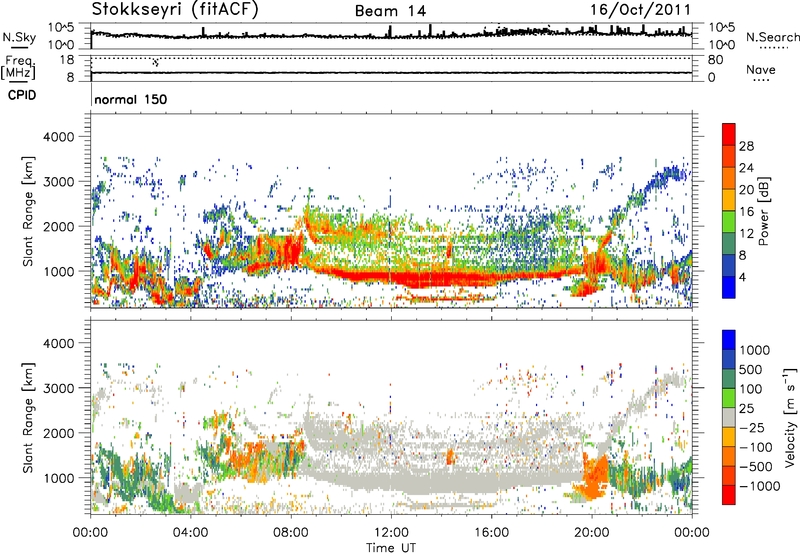Click the '20:00' time tick label
The image size is (800, 554).
592,533
